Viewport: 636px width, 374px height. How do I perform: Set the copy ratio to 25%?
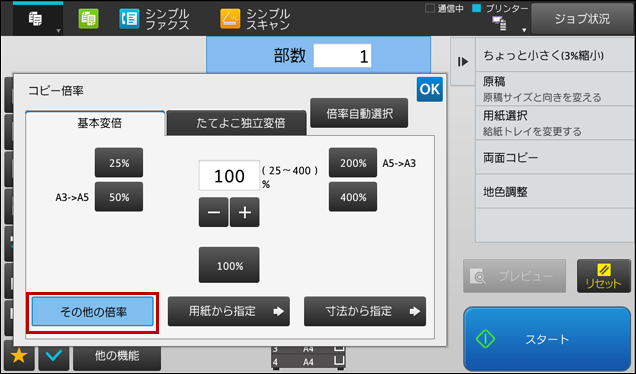pyautogui.click(x=119, y=163)
